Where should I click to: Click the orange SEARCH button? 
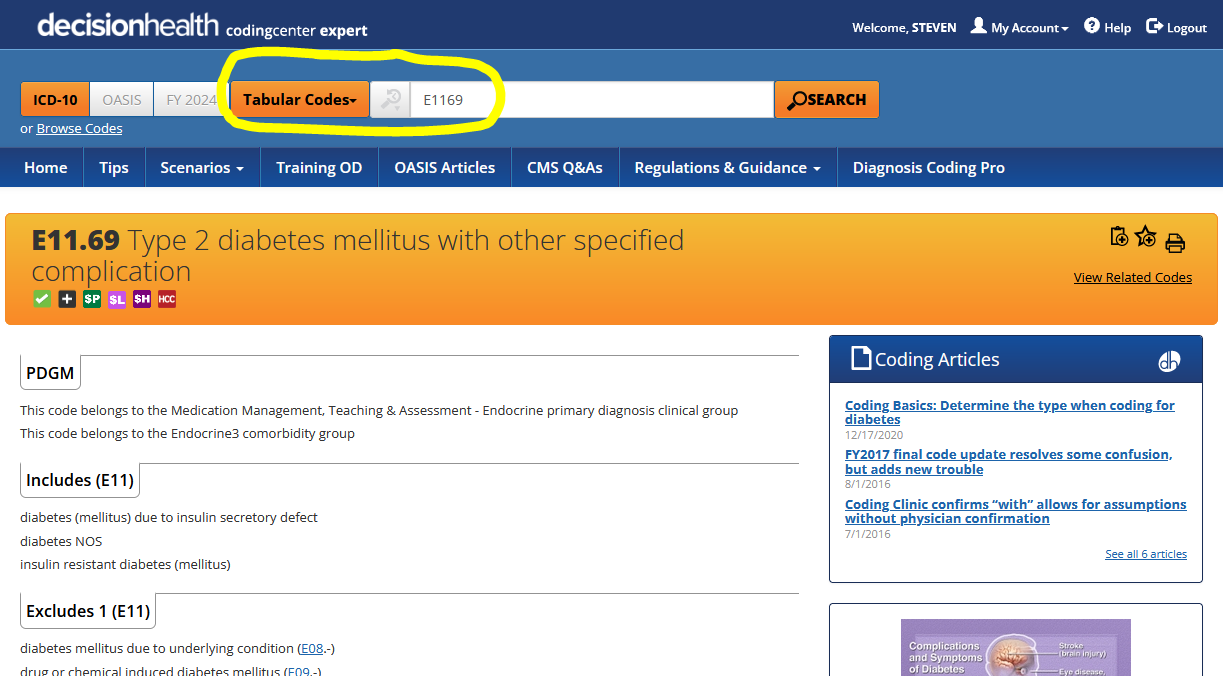(827, 100)
